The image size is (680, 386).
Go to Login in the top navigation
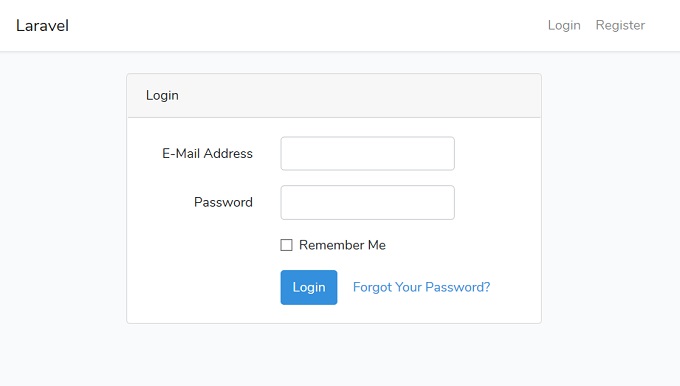564,25
